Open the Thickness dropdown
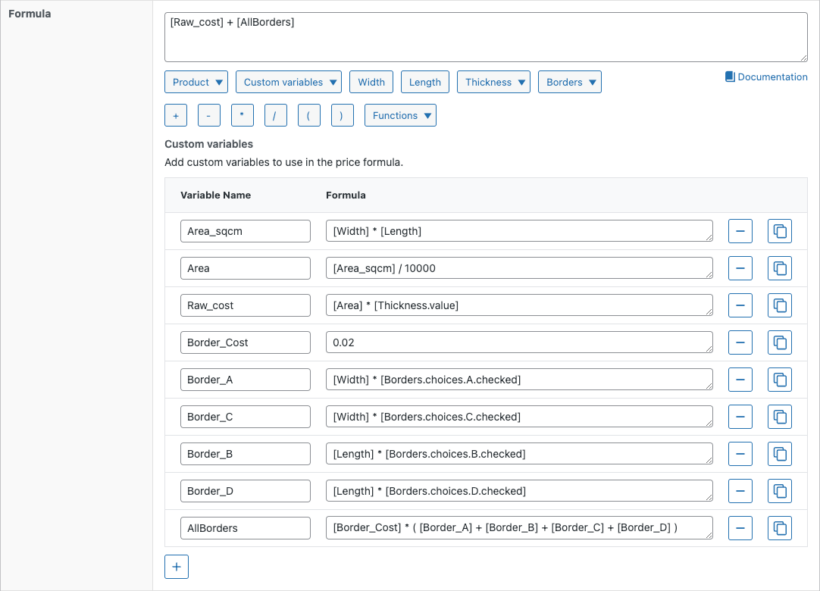820x591 pixels. tap(494, 82)
